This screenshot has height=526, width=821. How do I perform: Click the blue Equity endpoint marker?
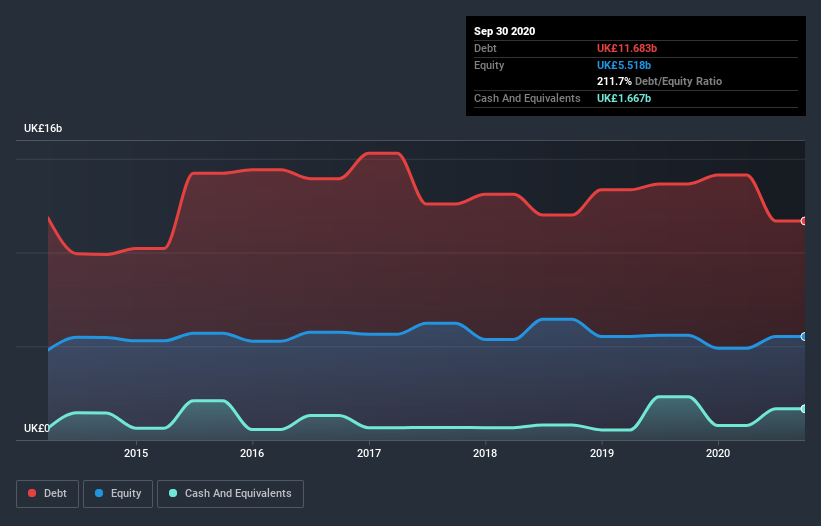pyautogui.click(x=804, y=337)
